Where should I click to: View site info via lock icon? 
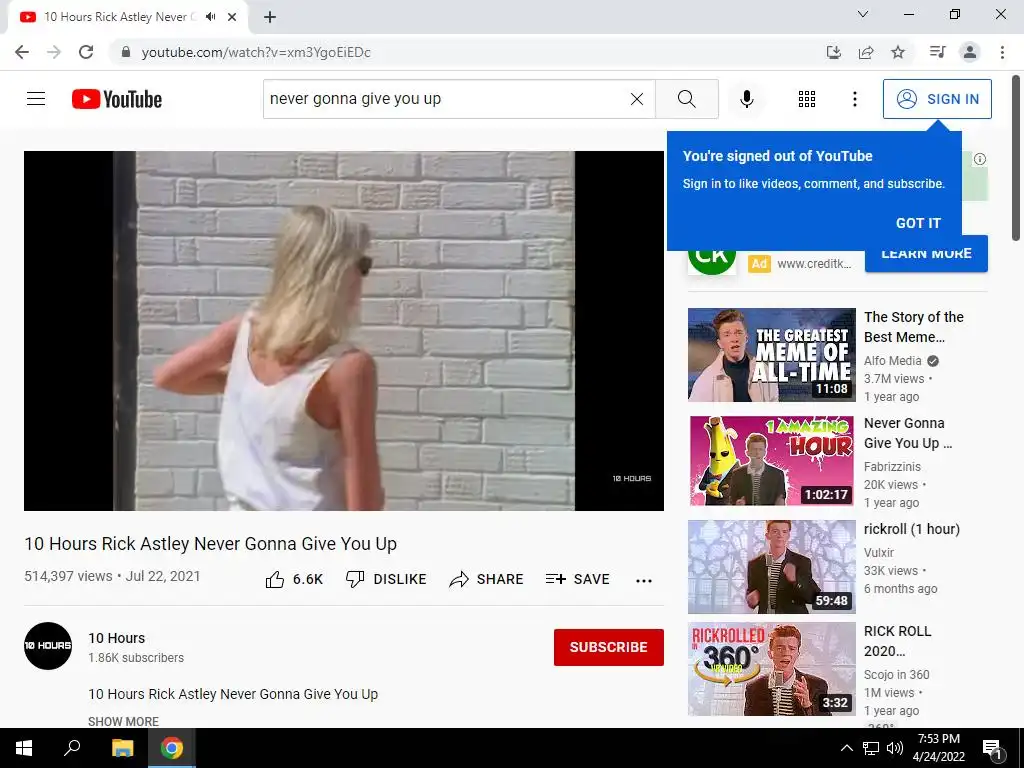[126, 52]
